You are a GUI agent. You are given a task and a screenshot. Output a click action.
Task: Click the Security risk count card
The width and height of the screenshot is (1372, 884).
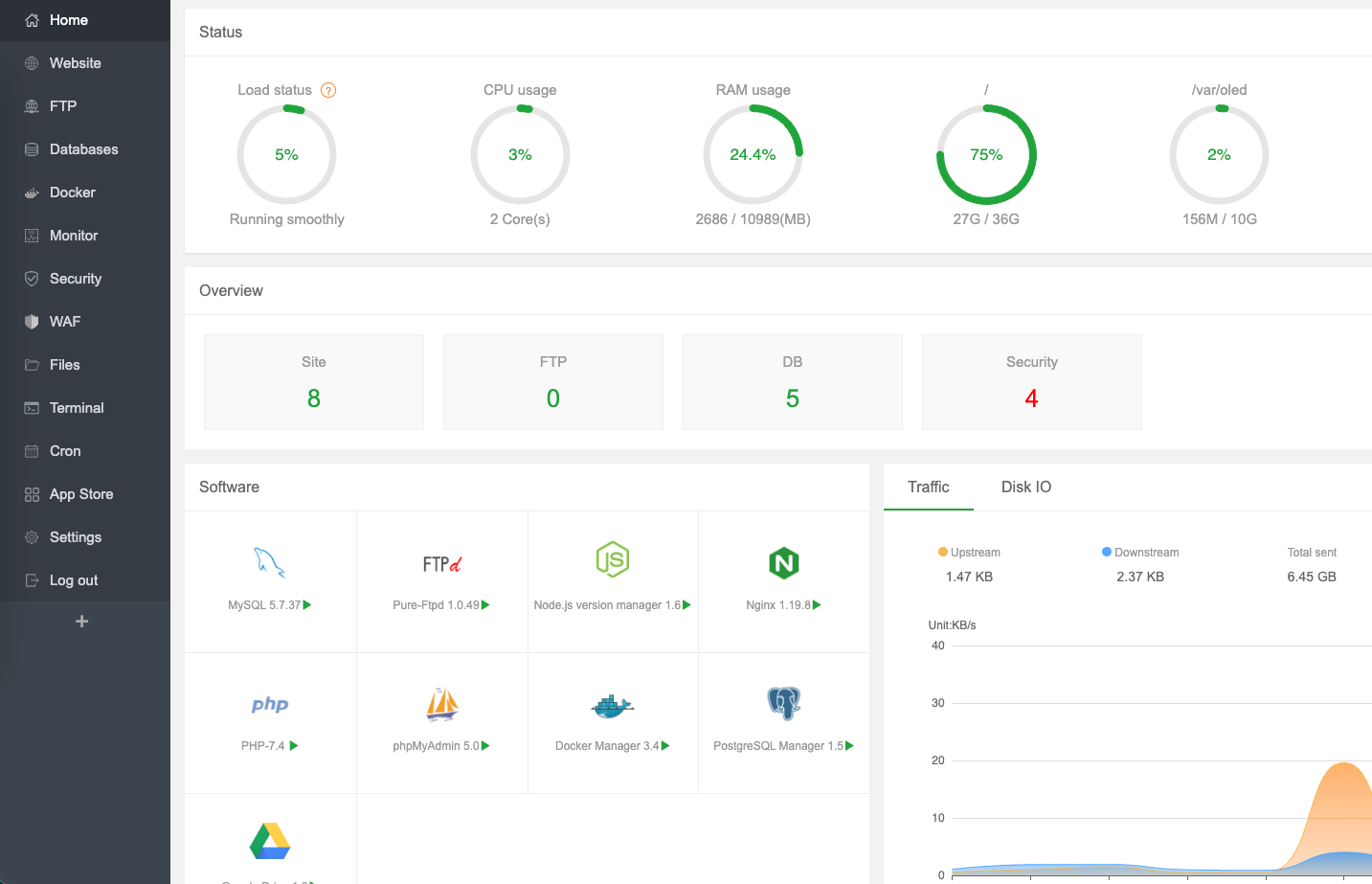coord(1031,381)
